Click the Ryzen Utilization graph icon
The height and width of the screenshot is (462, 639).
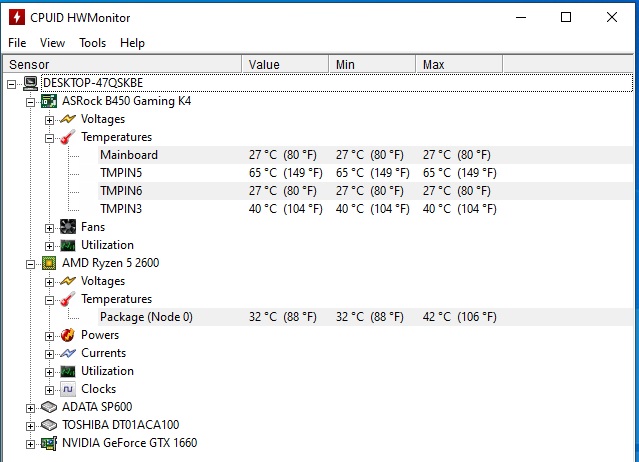(68, 371)
